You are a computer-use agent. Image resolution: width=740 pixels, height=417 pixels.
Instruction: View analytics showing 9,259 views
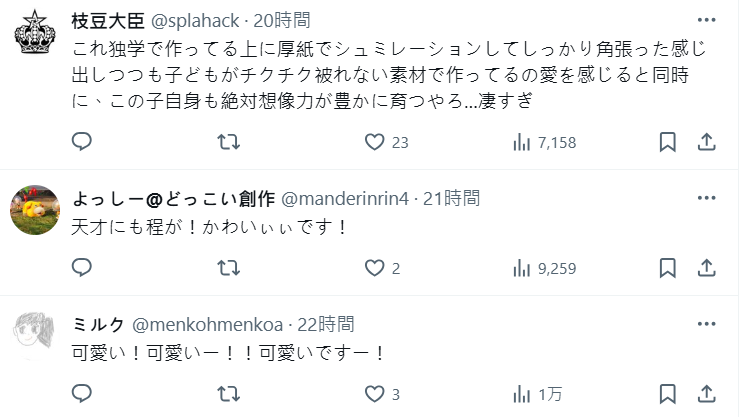tap(521, 267)
